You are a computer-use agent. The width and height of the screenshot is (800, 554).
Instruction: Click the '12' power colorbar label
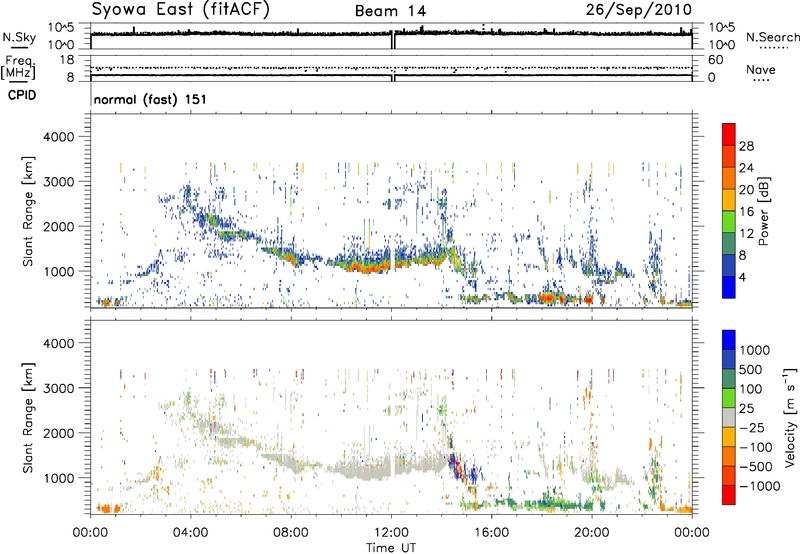(x=746, y=234)
